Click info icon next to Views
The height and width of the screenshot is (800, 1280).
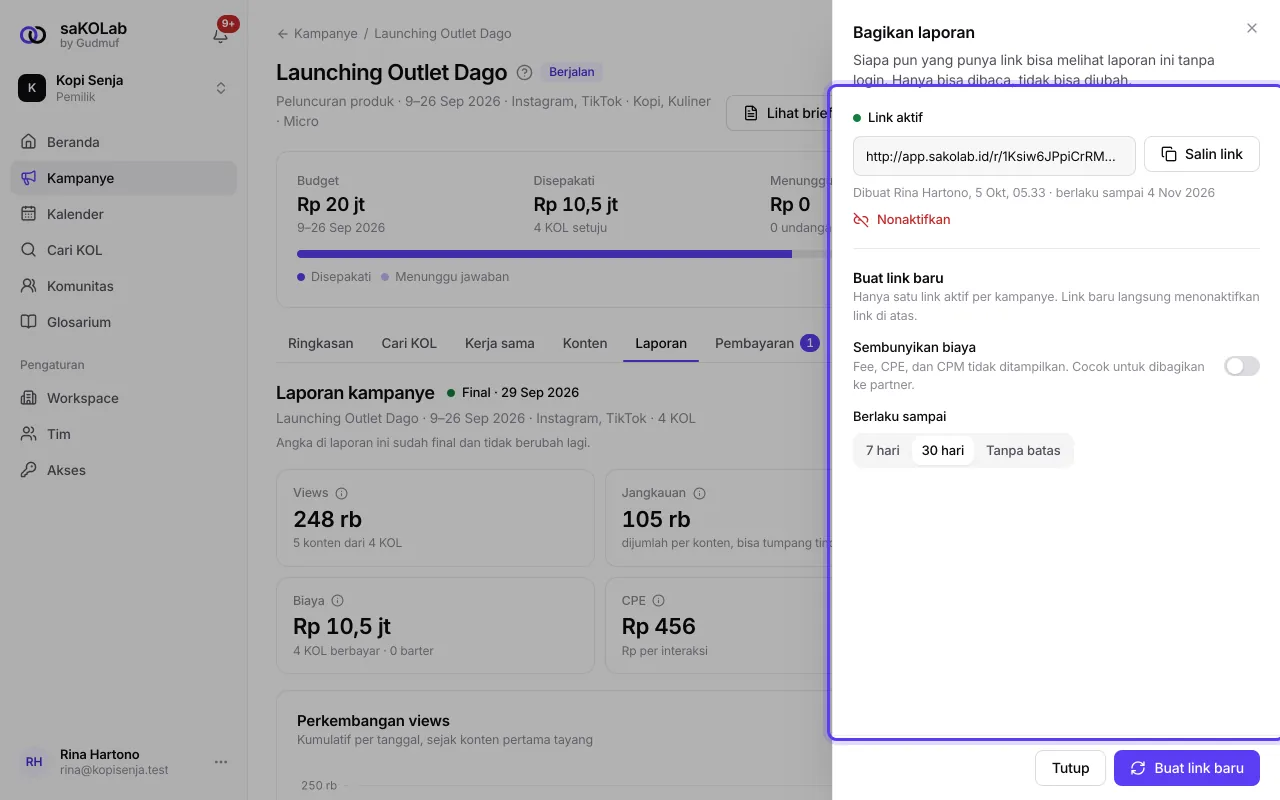click(x=342, y=493)
